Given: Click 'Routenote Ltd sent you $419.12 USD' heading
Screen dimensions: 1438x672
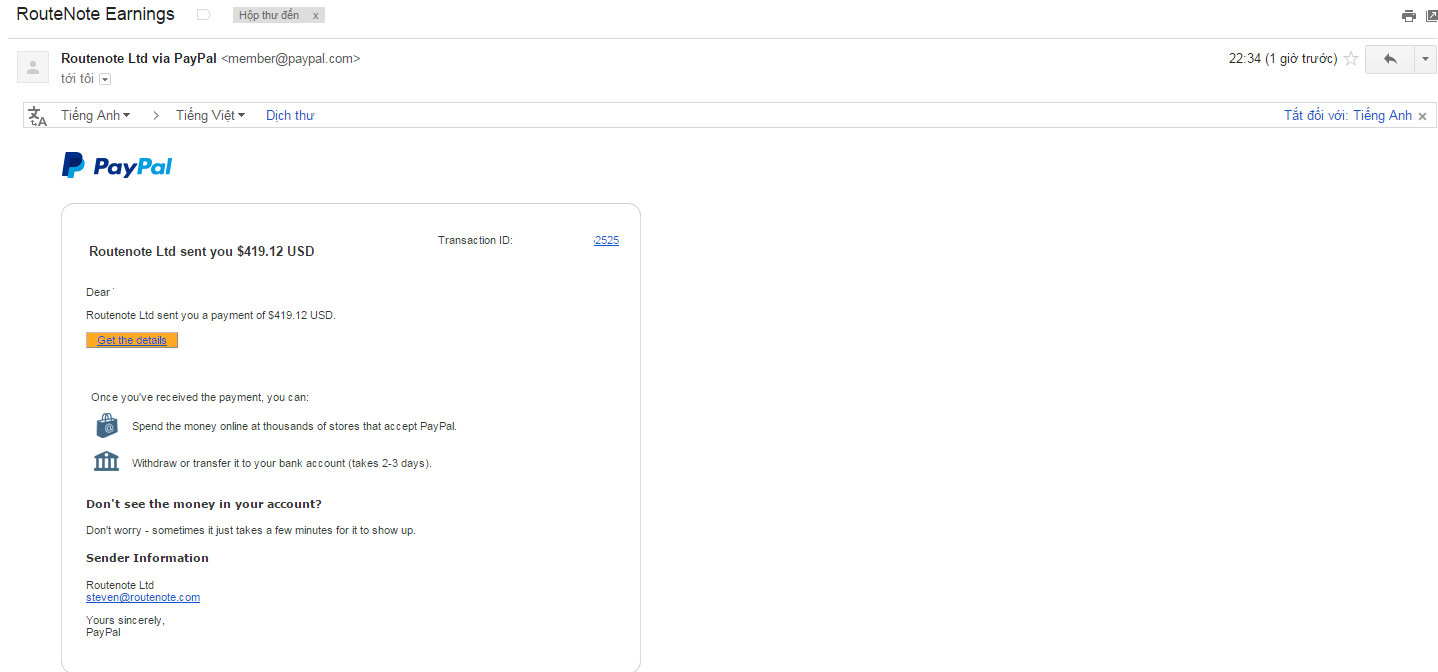Looking at the screenshot, I should coord(202,252).
